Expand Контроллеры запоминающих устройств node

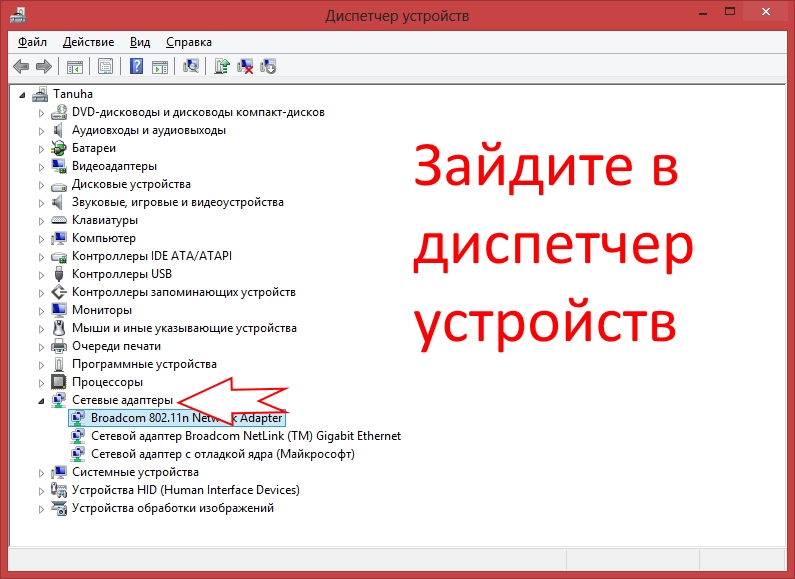tap(41, 293)
